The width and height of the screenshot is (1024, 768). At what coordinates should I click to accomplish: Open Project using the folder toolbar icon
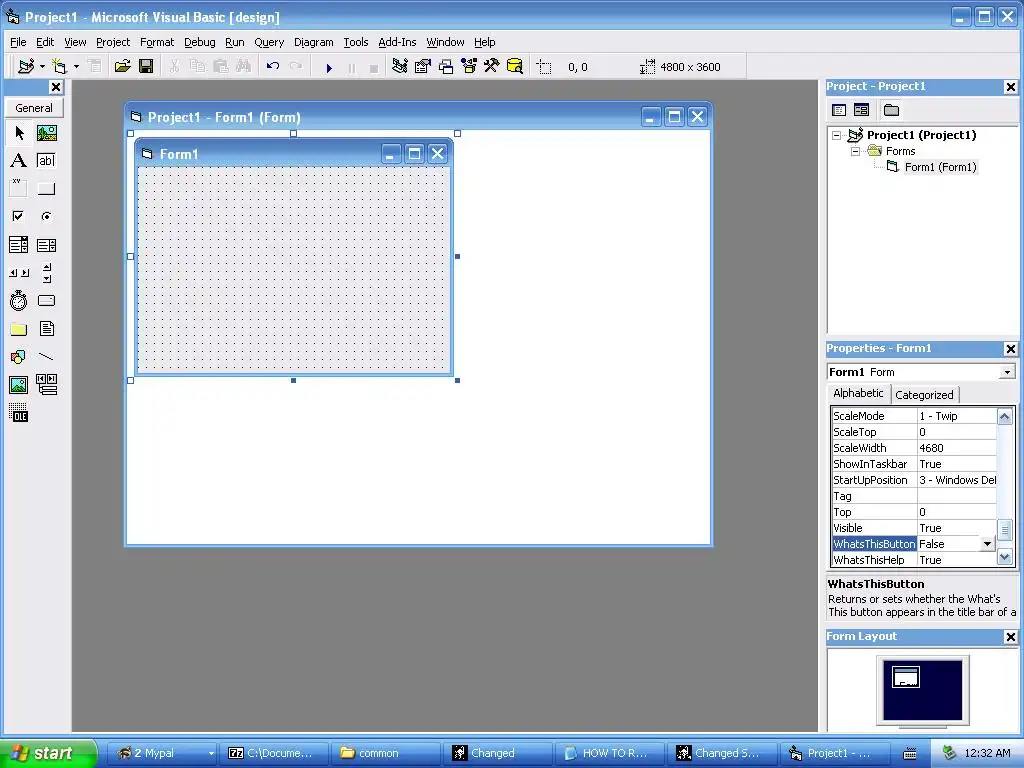pos(122,67)
